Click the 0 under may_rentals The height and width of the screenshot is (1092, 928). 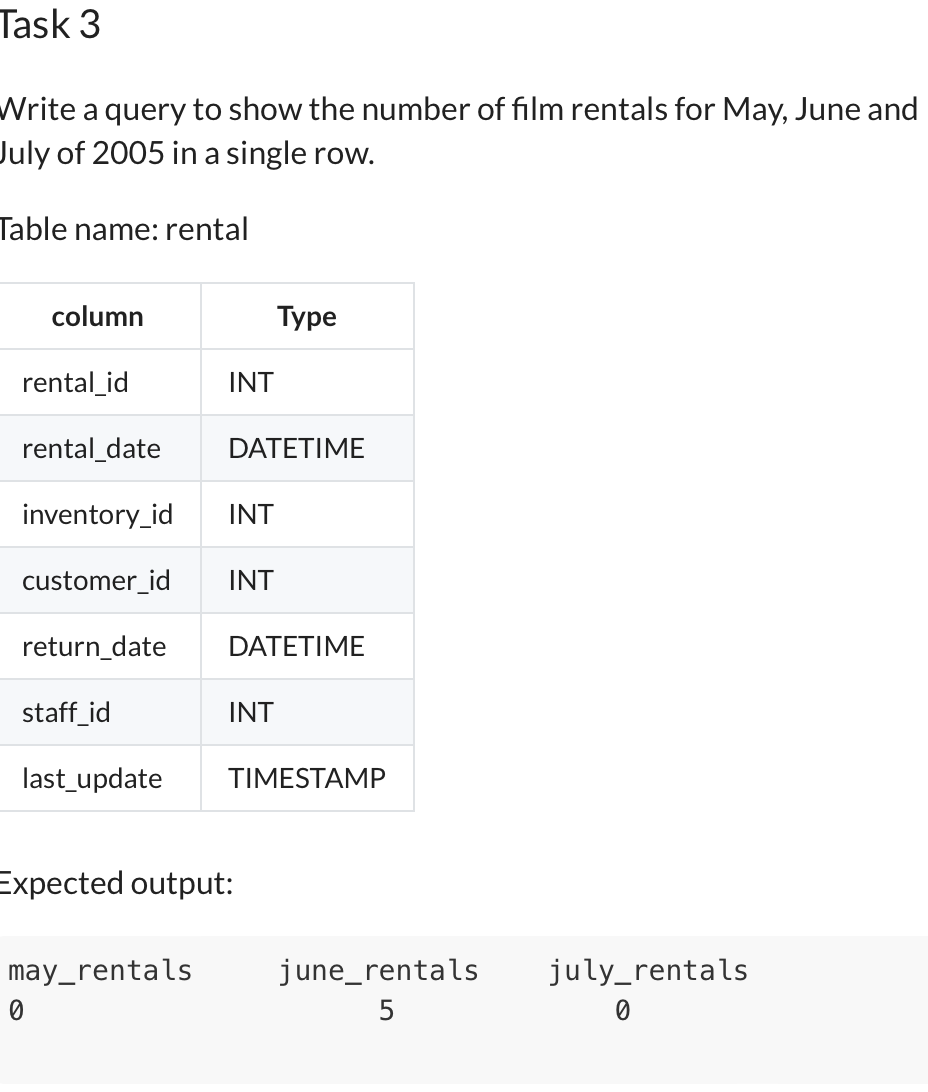point(14,1010)
